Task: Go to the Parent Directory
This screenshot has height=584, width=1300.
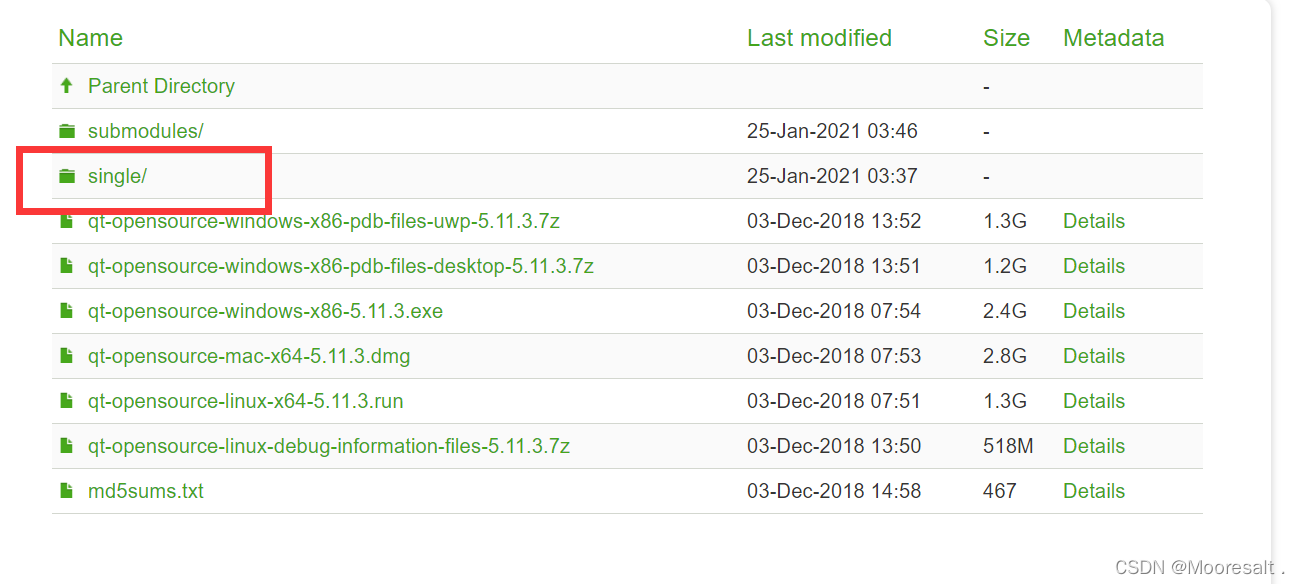Action: [x=161, y=85]
